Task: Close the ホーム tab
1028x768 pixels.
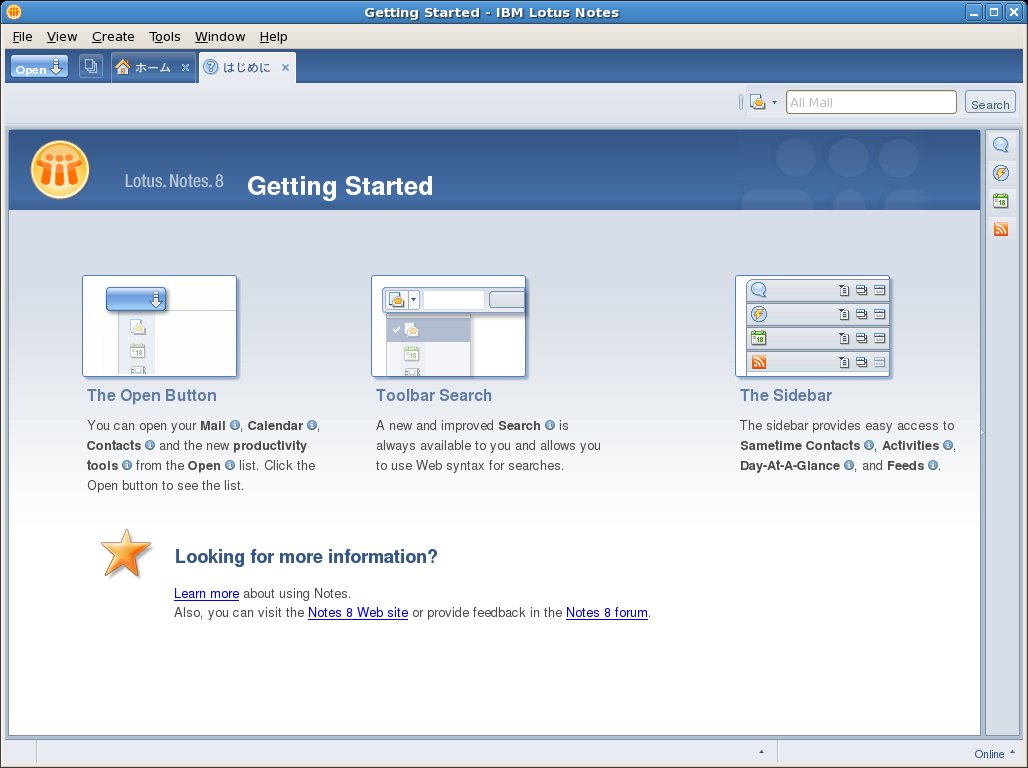Action: (x=186, y=67)
